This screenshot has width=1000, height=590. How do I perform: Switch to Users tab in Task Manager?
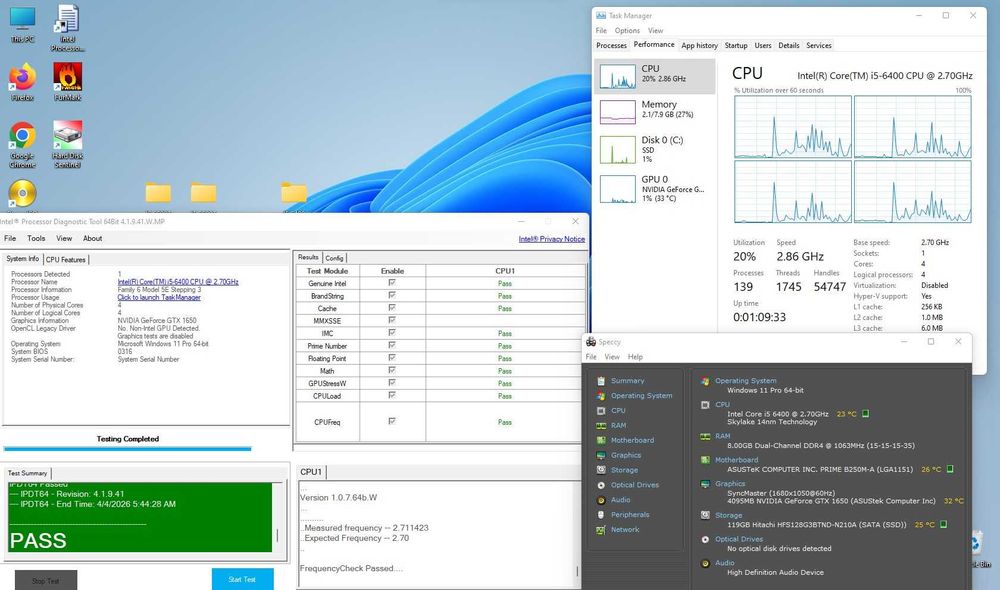[x=763, y=45]
